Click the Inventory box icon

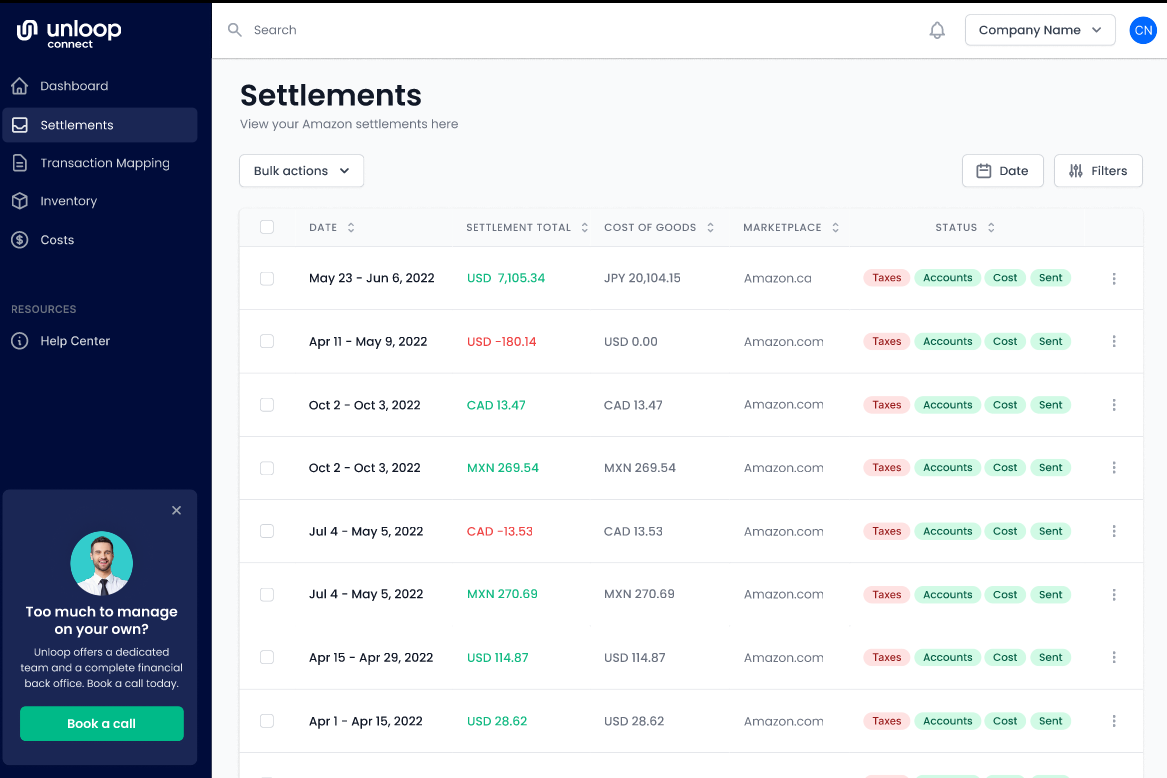[20, 200]
